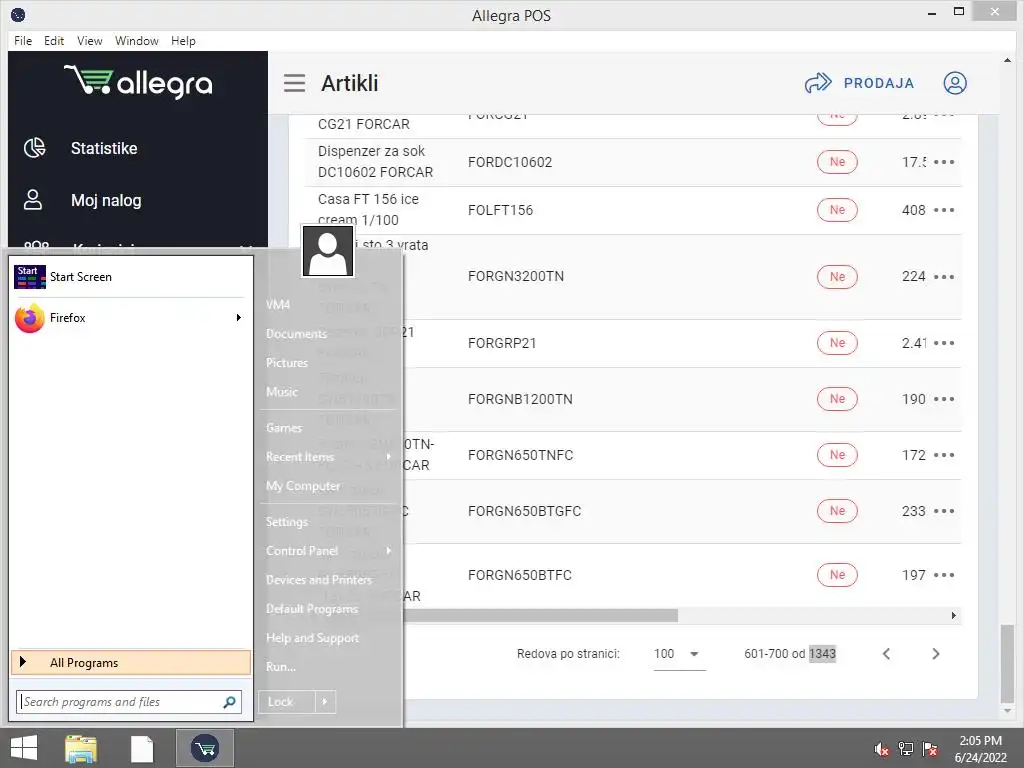Toggle the Ne badge for FORGRP21
The image size is (1024, 768).
coord(837,343)
